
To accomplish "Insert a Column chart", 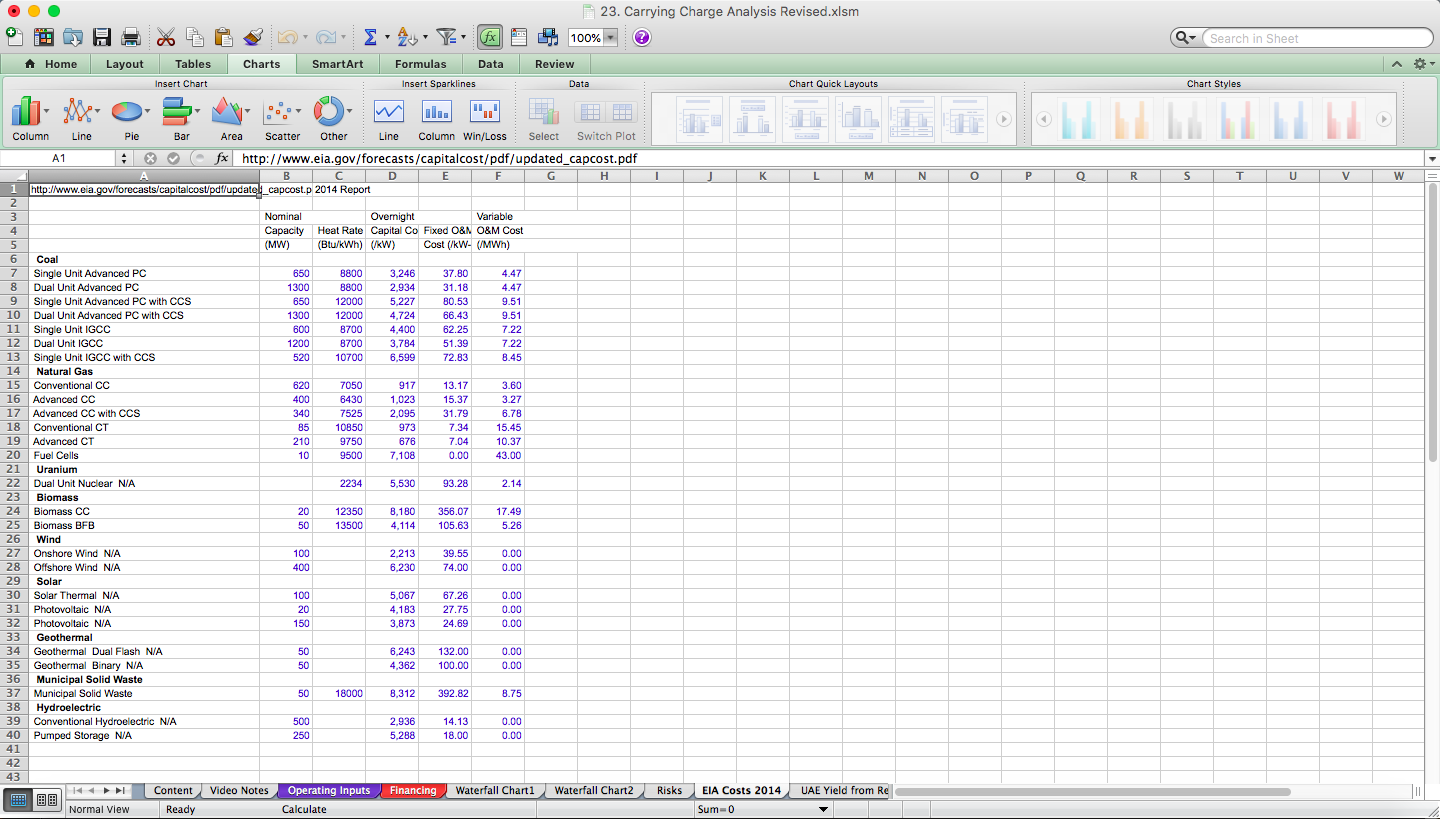I will pos(30,119).
